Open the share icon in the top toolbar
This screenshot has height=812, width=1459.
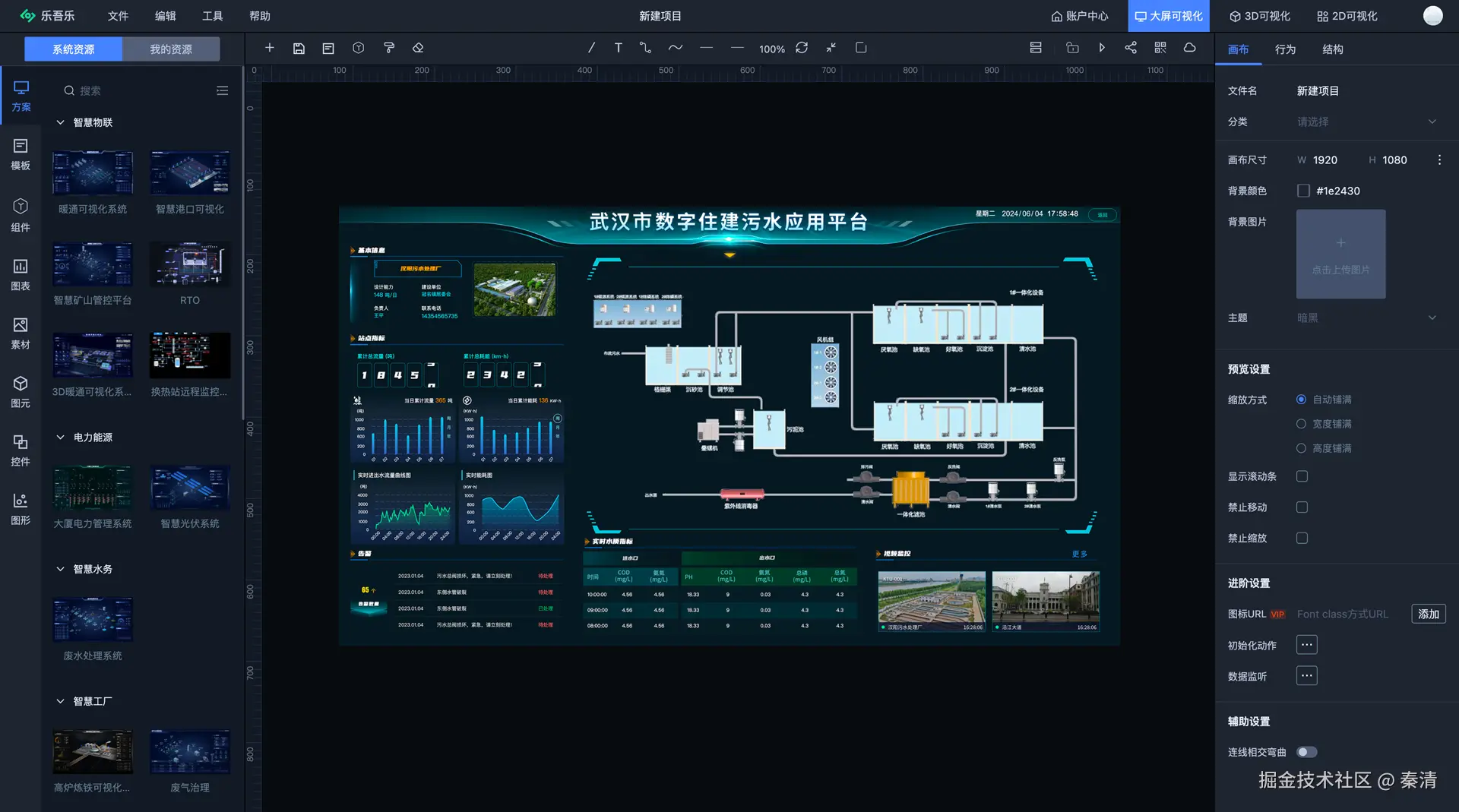point(1130,47)
